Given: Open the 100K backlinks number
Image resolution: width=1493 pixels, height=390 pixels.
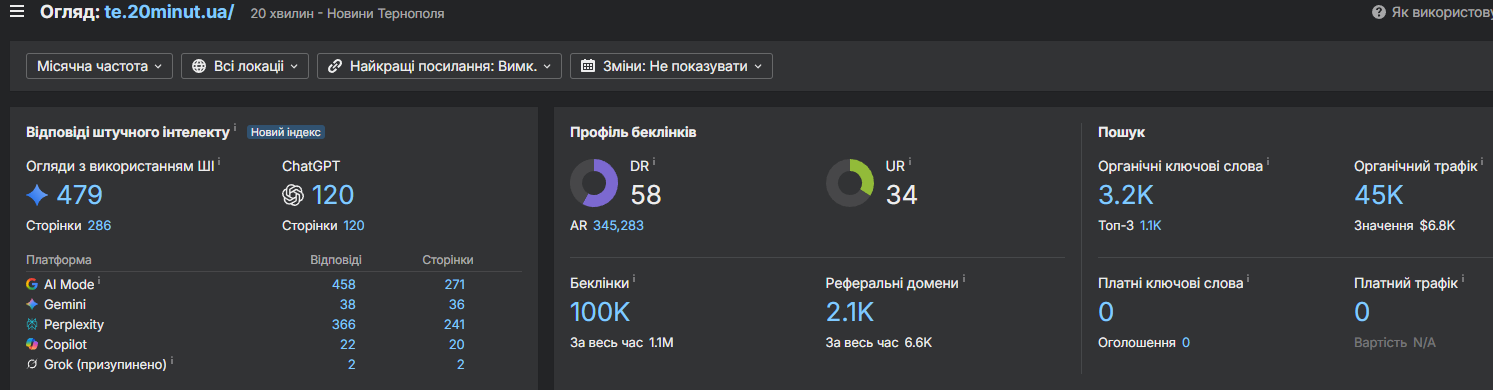Looking at the screenshot, I should click(600, 311).
